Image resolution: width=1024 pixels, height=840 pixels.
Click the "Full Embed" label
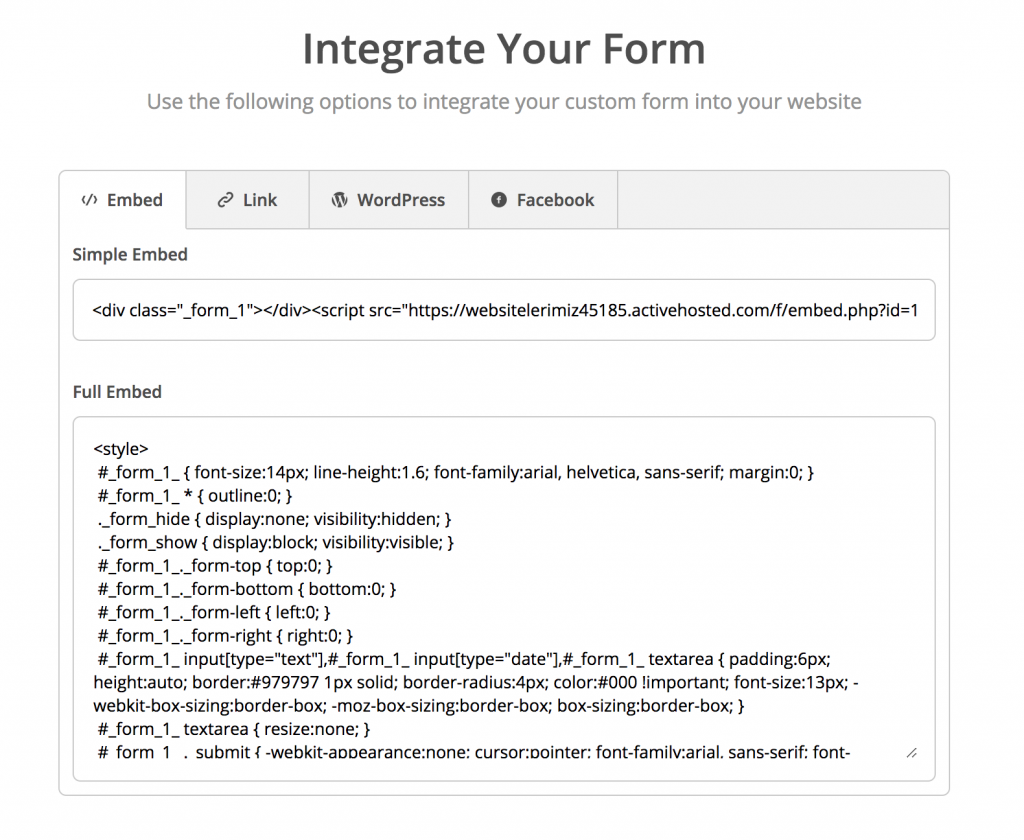[117, 392]
